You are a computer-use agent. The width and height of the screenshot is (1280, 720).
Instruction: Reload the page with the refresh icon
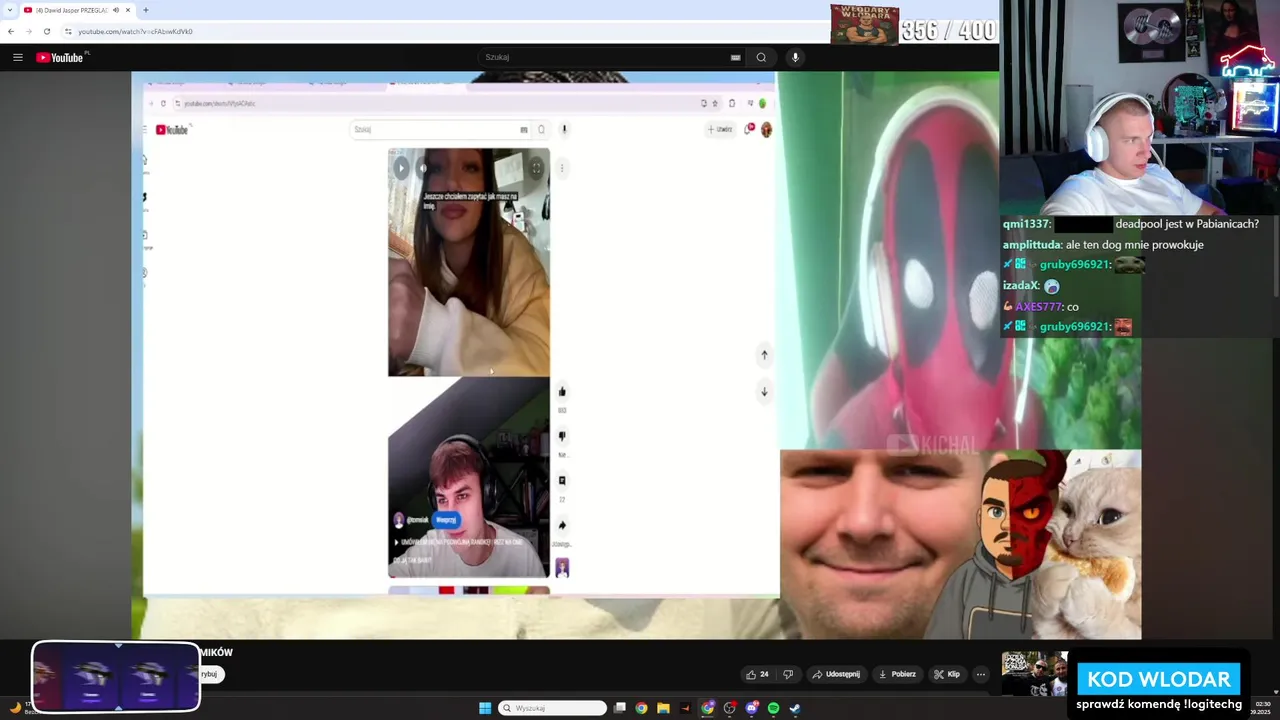[46, 31]
